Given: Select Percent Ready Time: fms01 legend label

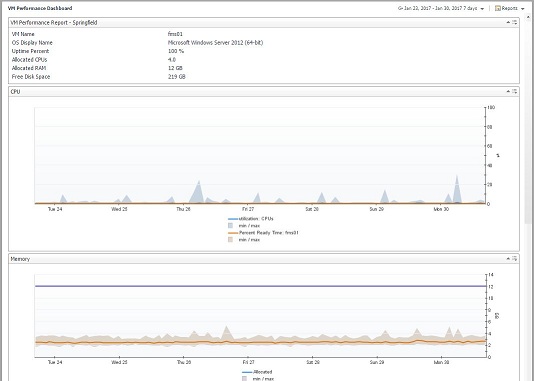Looking at the screenshot, I should [x=269, y=233].
